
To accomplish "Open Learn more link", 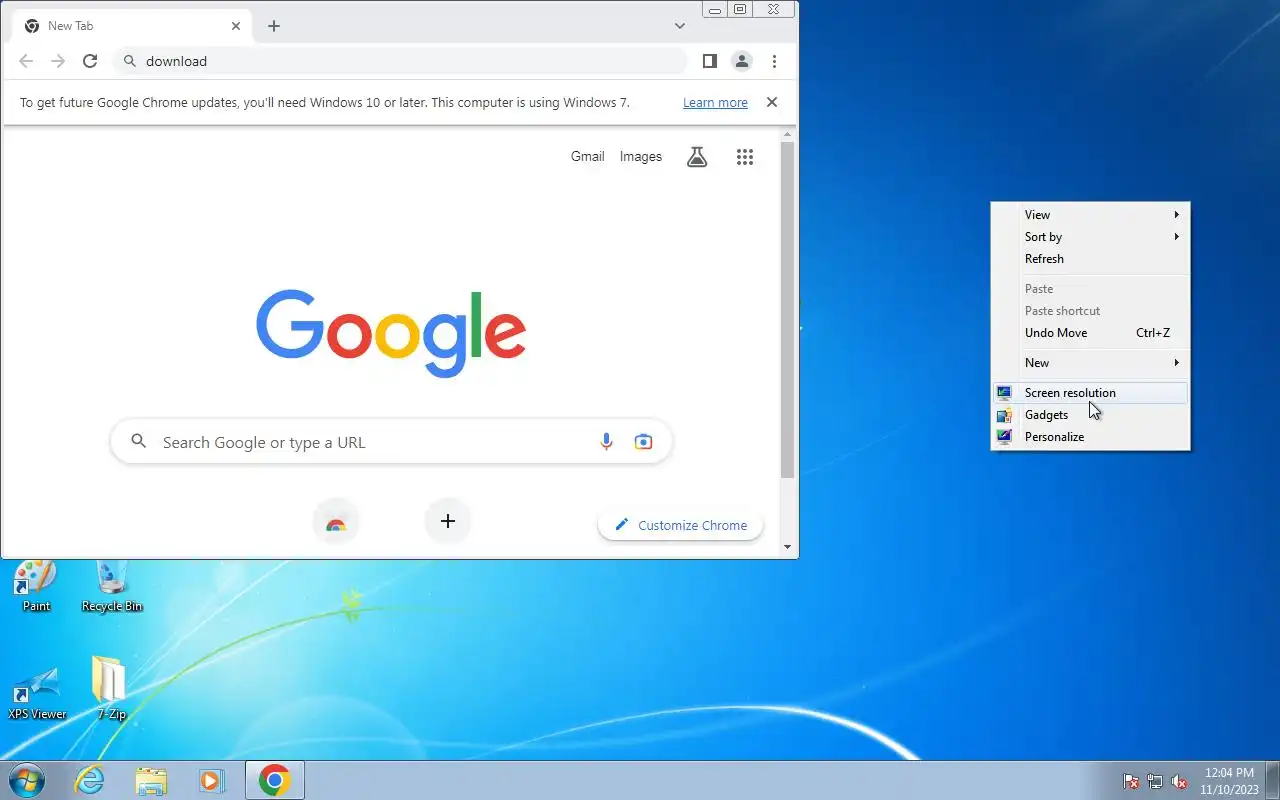I will pyautogui.click(x=715, y=103).
